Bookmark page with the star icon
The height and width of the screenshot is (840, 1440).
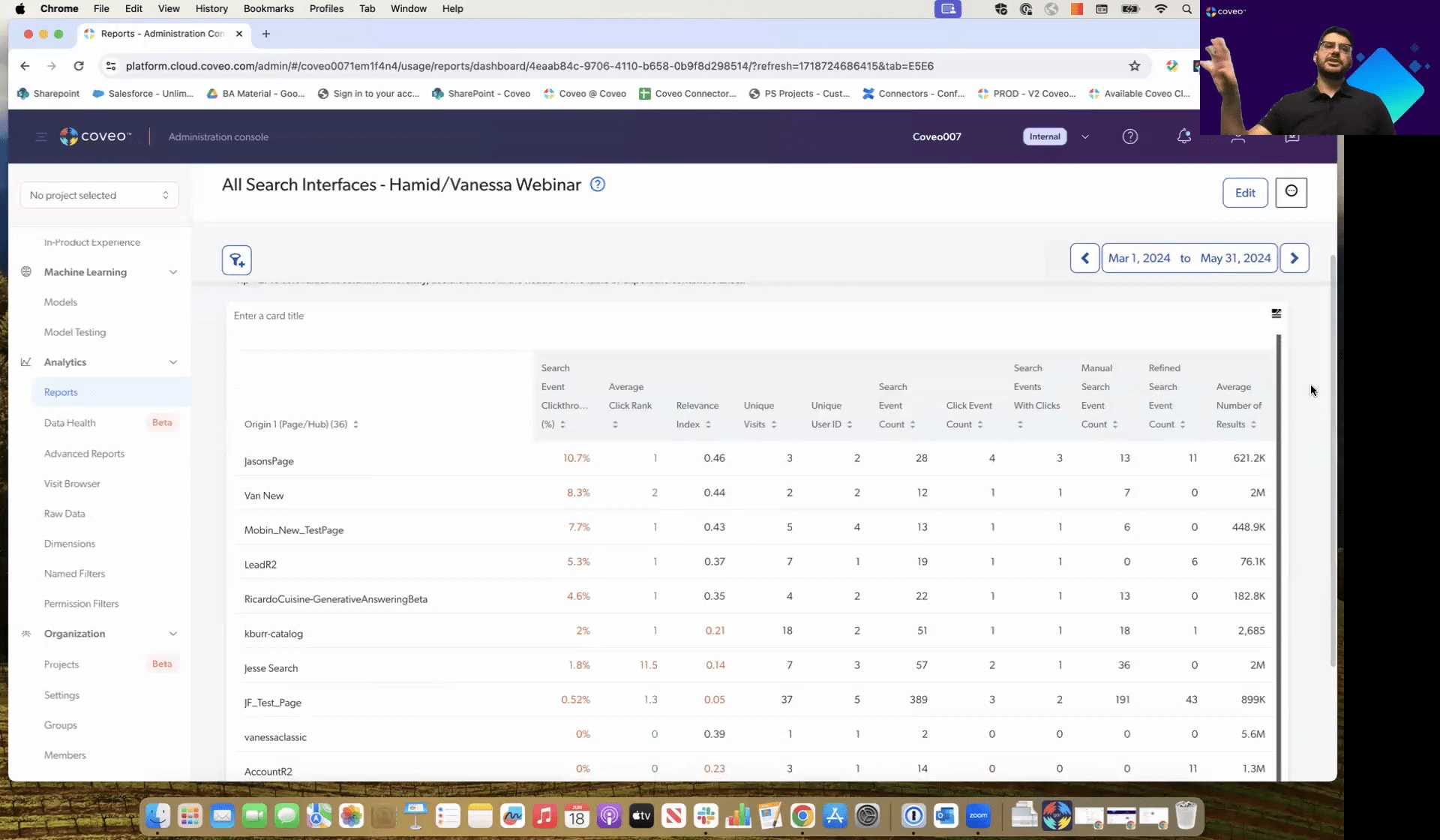(x=1134, y=66)
